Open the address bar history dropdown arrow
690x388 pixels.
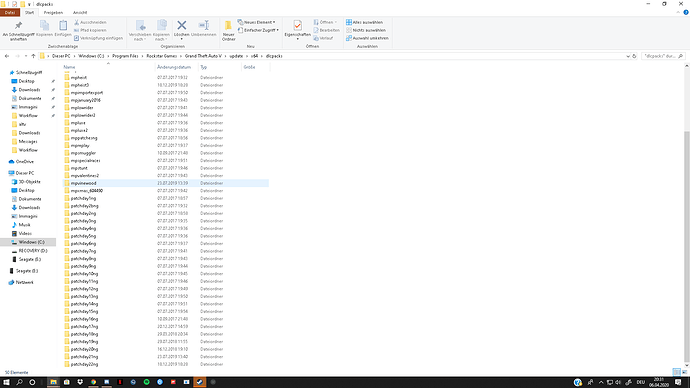pos(628,56)
